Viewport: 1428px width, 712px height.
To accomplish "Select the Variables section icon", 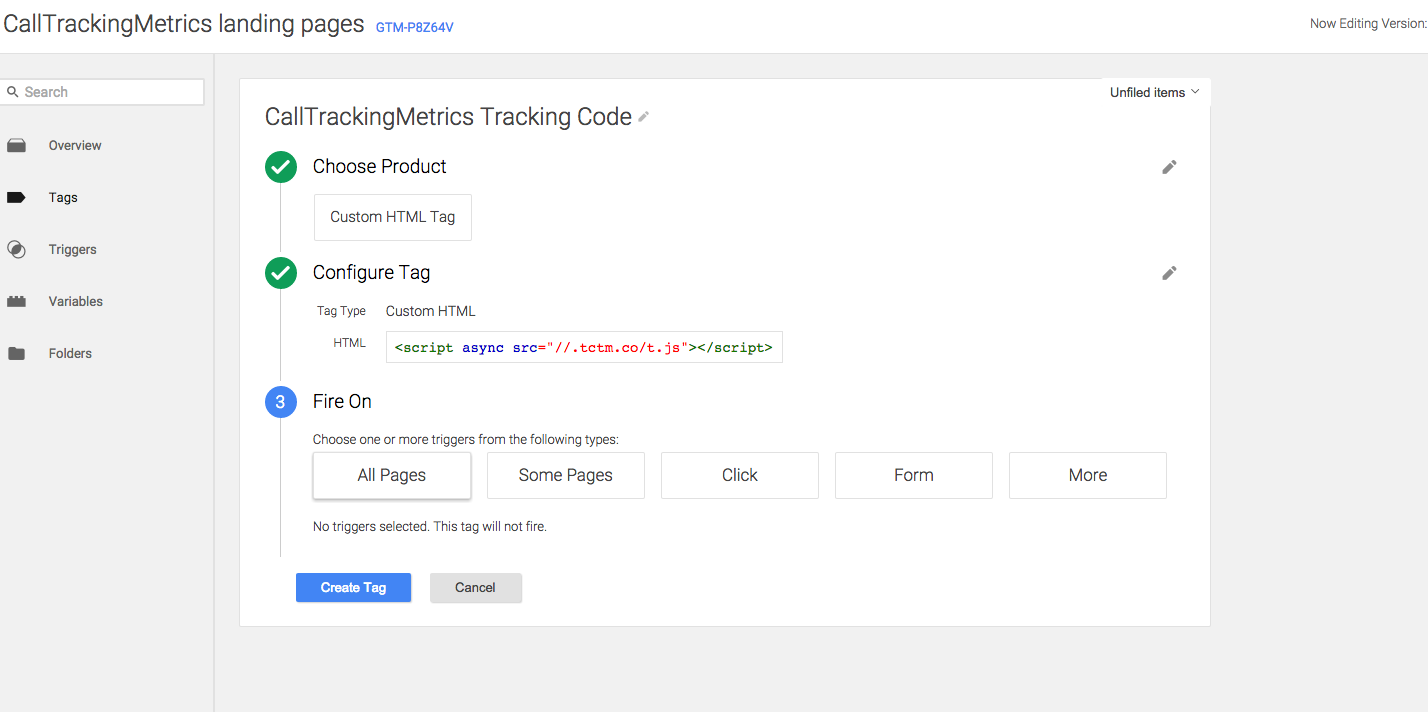I will coord(18,301).
